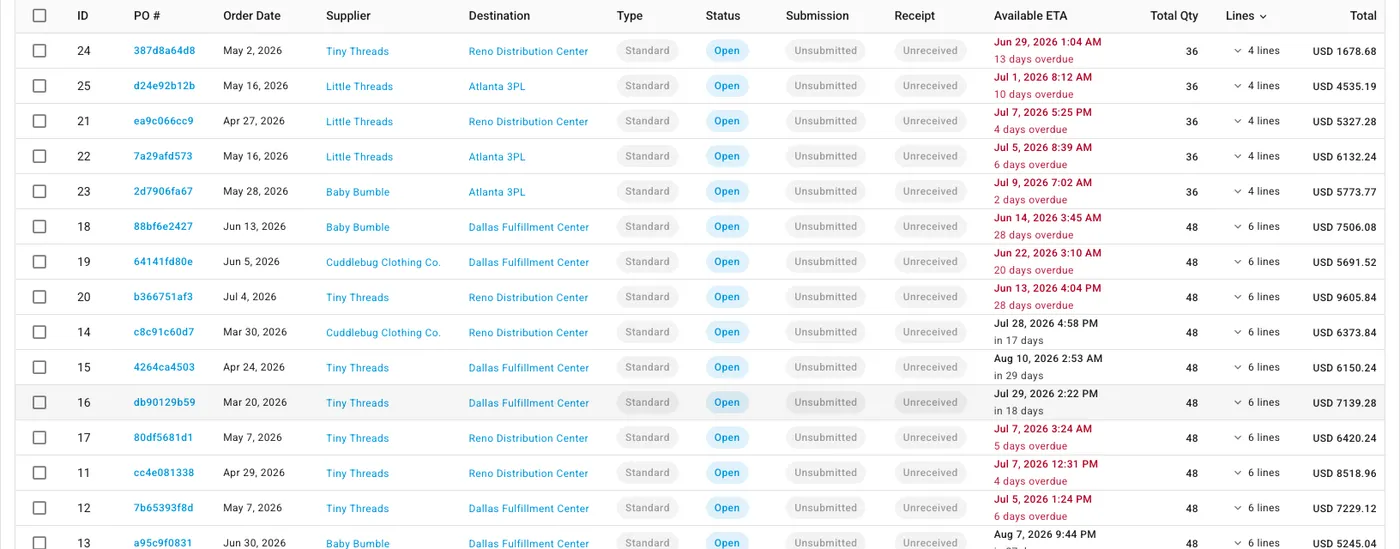Image resolution: width=1400 pixels, height=549 pixels.
Task: Sort by the PO # column header
Action: 147,16
